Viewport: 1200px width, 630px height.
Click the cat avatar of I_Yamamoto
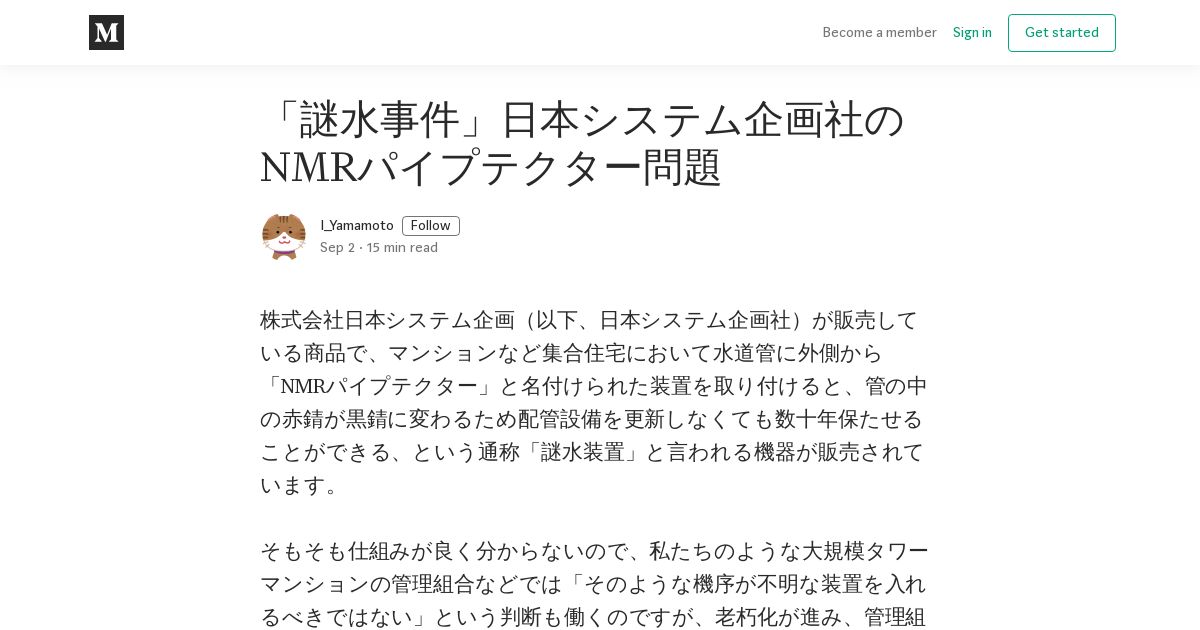coord(284,236)
